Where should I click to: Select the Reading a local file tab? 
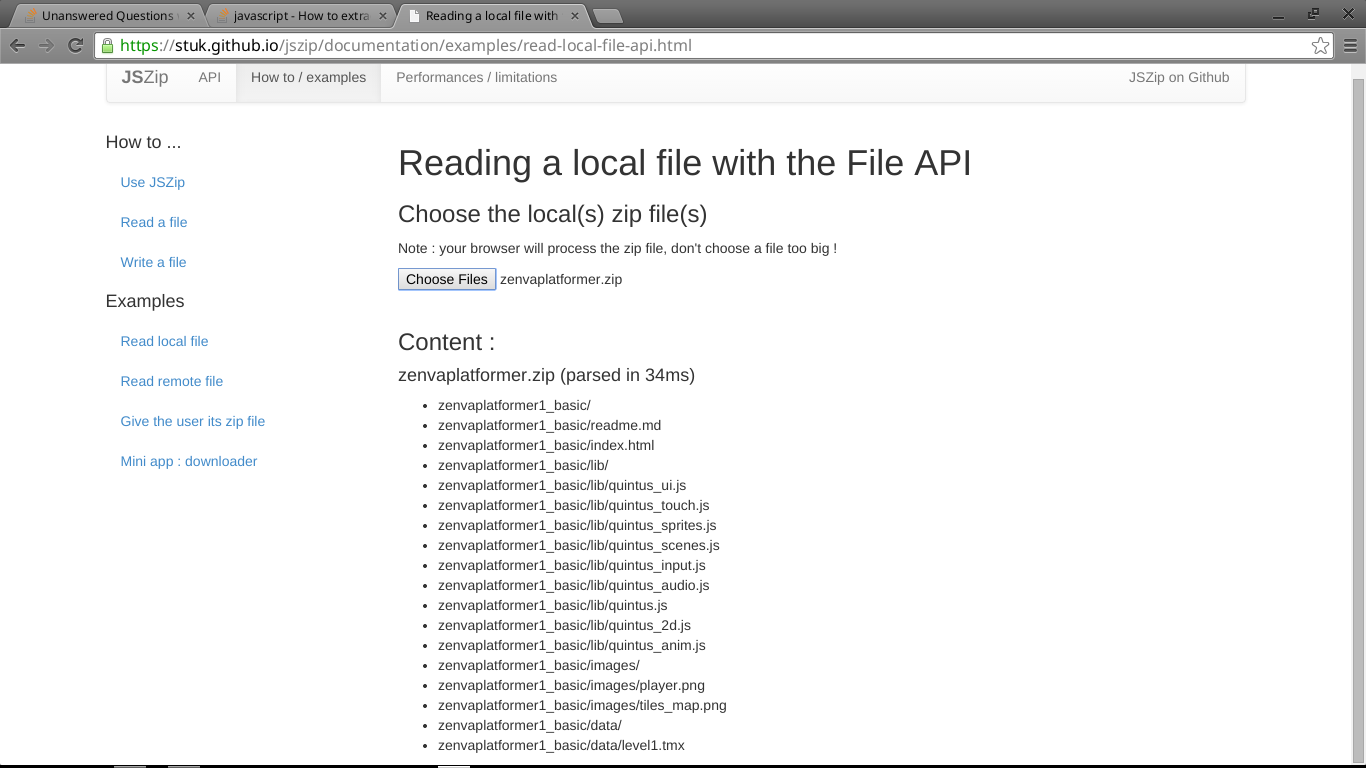tap(490, 16)
